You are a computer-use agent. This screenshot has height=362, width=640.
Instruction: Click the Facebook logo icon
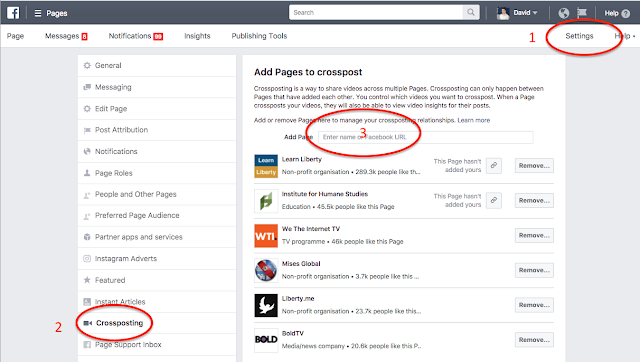click(x=13, y=13)
